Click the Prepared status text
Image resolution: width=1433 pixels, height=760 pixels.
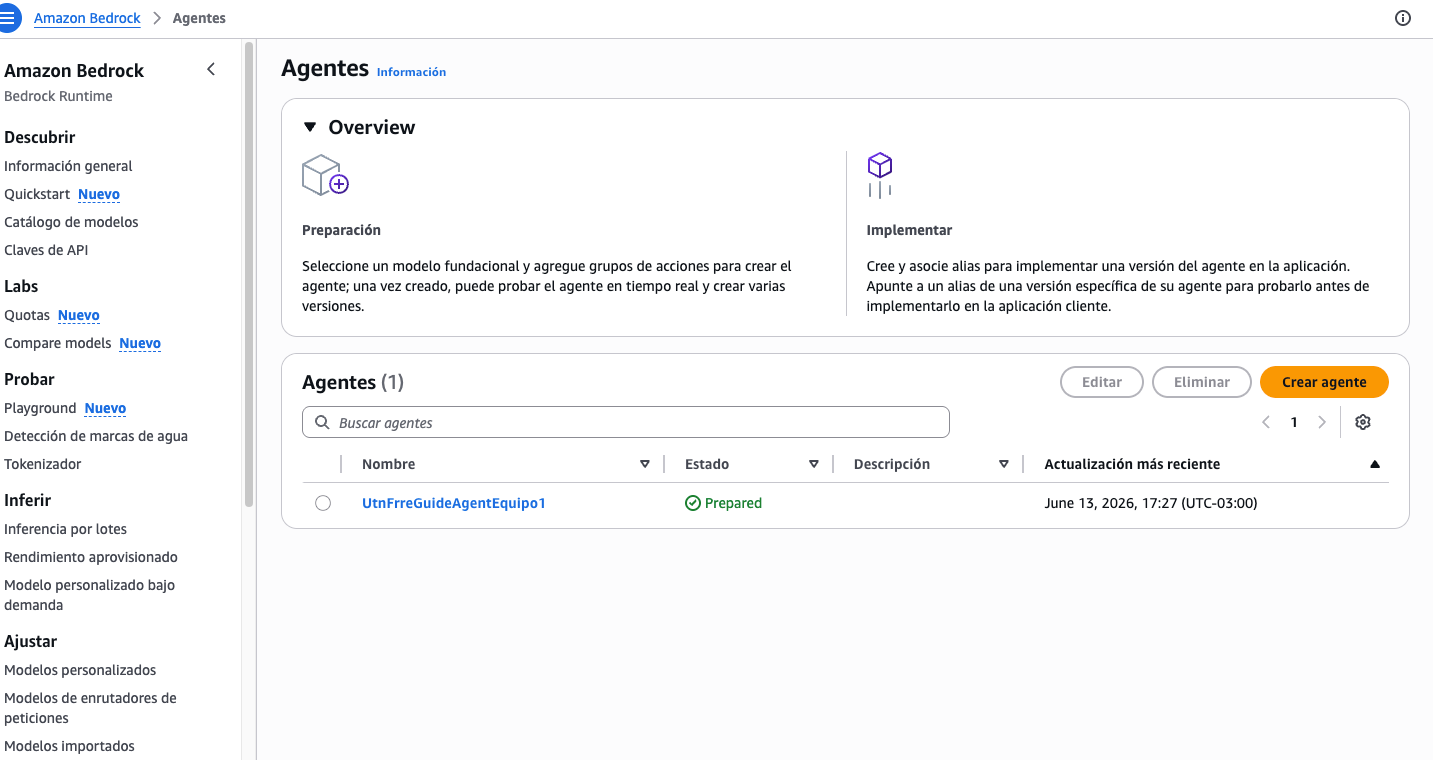coord(733,503)
